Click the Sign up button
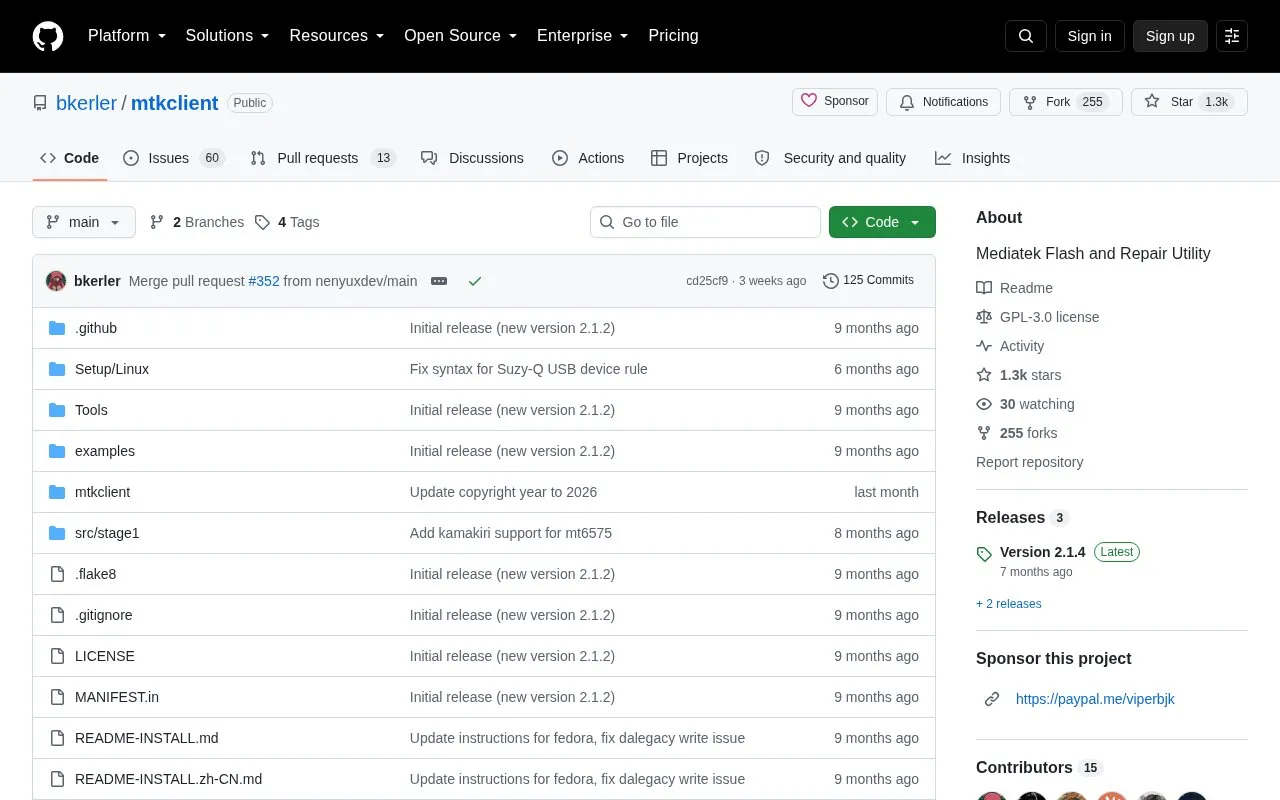Image resolution: width=1280 pixels, height=800 pixels. (1170, 36)
